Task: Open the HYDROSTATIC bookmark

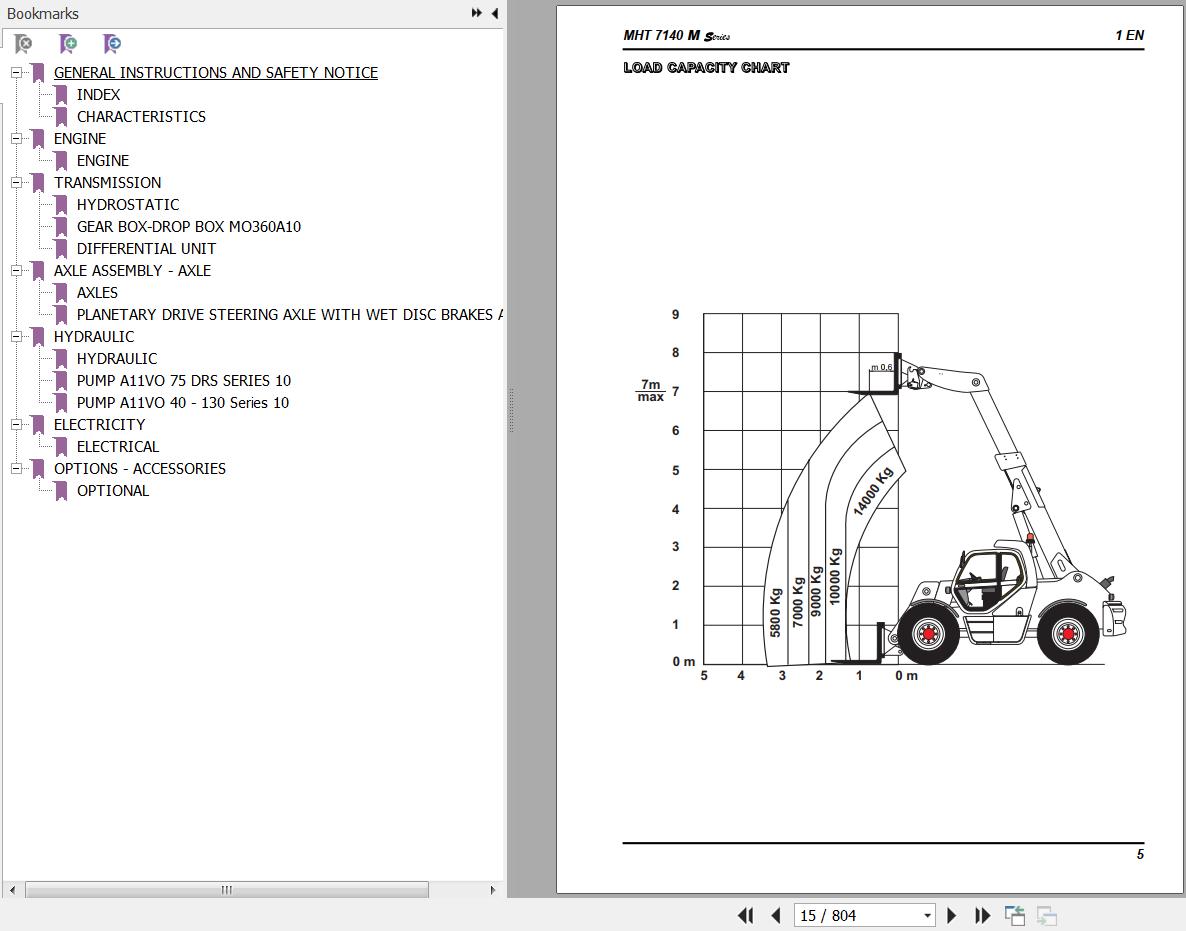Action: tap(128, 204)
